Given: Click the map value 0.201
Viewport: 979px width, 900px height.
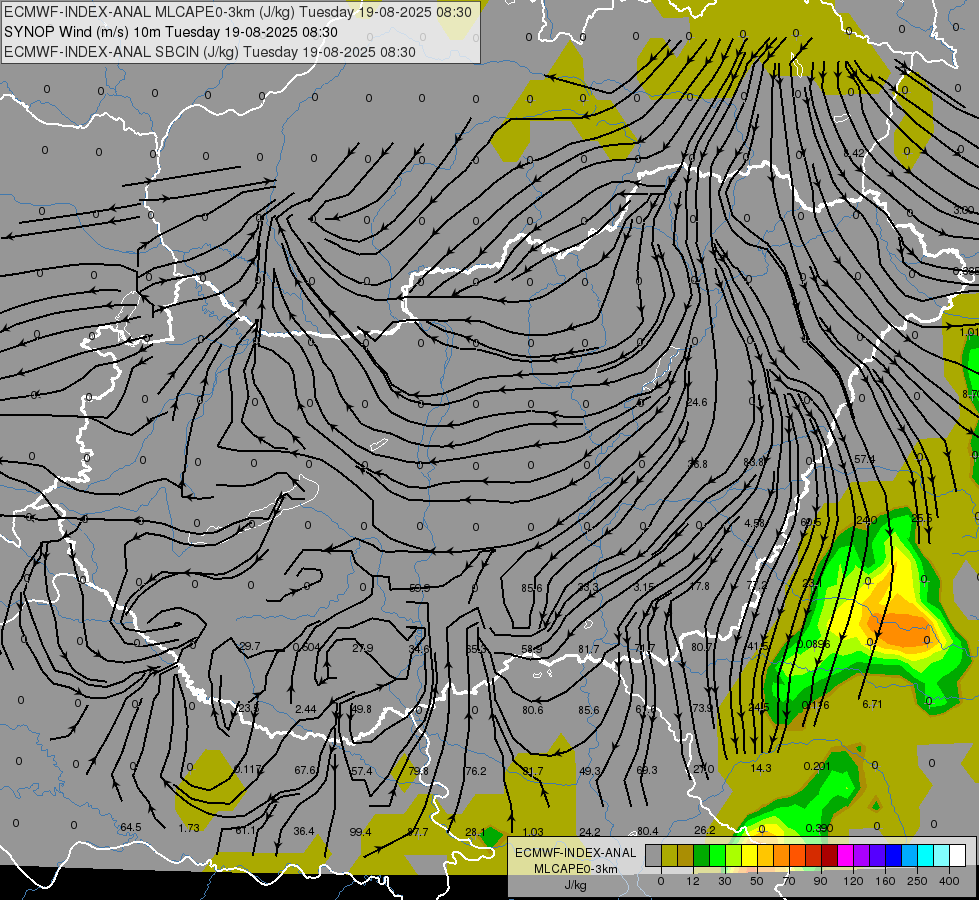Looking at the screenshot, I should coord(817,766).
